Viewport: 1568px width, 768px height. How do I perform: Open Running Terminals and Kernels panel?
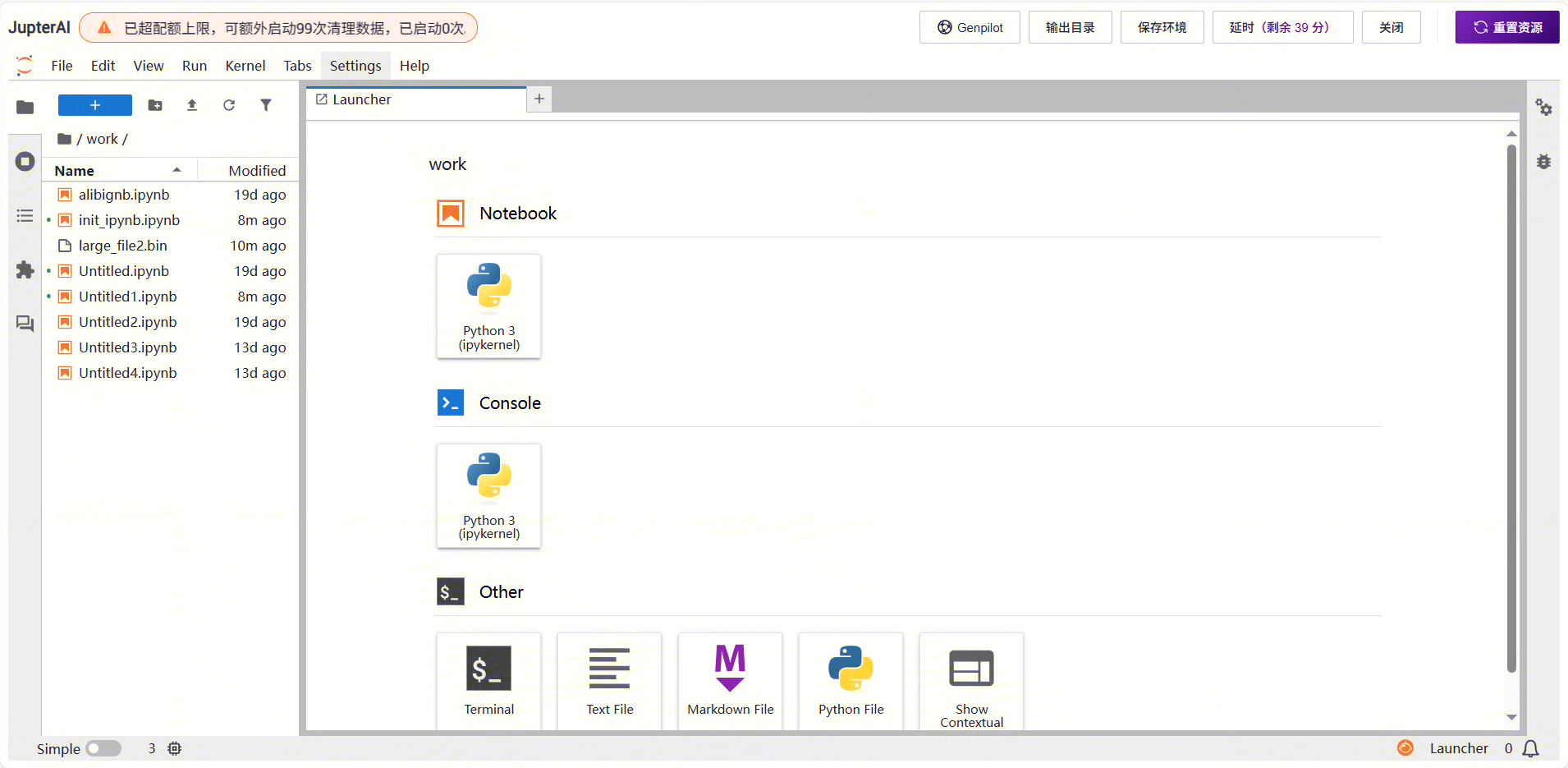coord(25,161)
